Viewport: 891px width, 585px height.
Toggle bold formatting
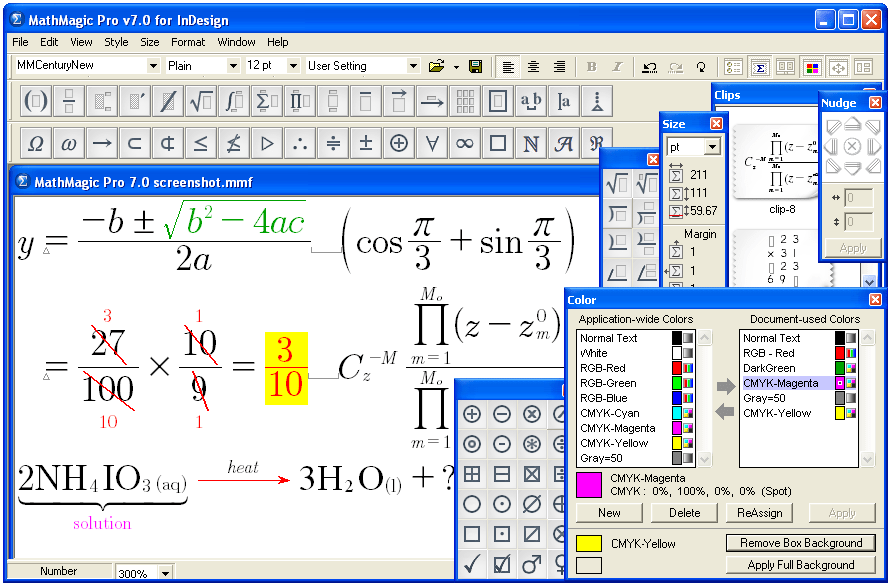coord(593,65)
